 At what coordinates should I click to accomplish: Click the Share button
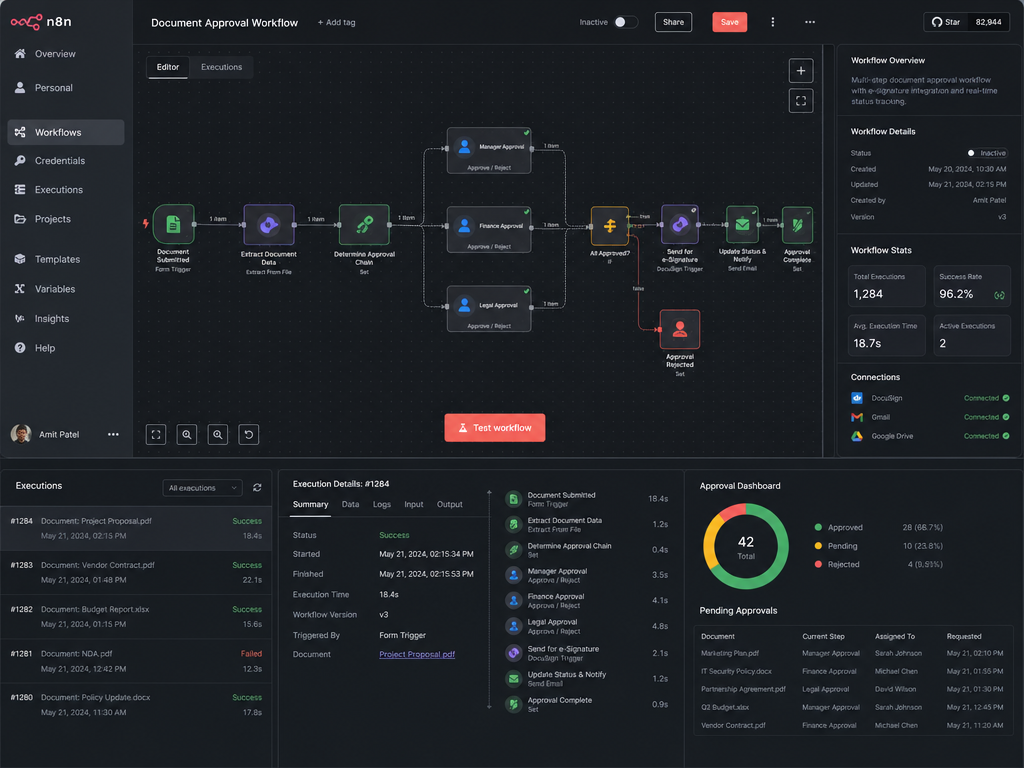pyautogui.click(x=673, y=22)
